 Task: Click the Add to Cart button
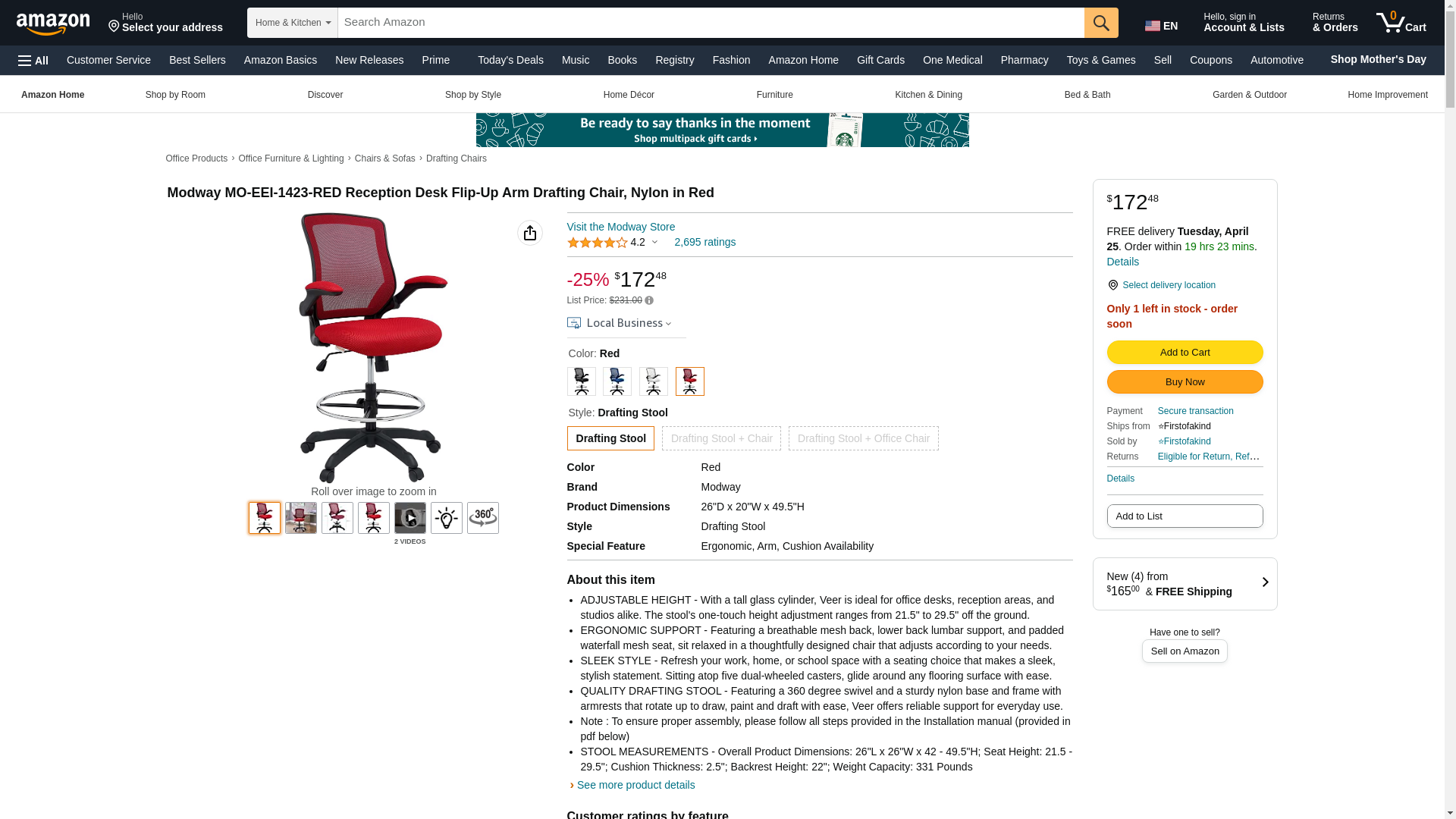(1185, 352)
